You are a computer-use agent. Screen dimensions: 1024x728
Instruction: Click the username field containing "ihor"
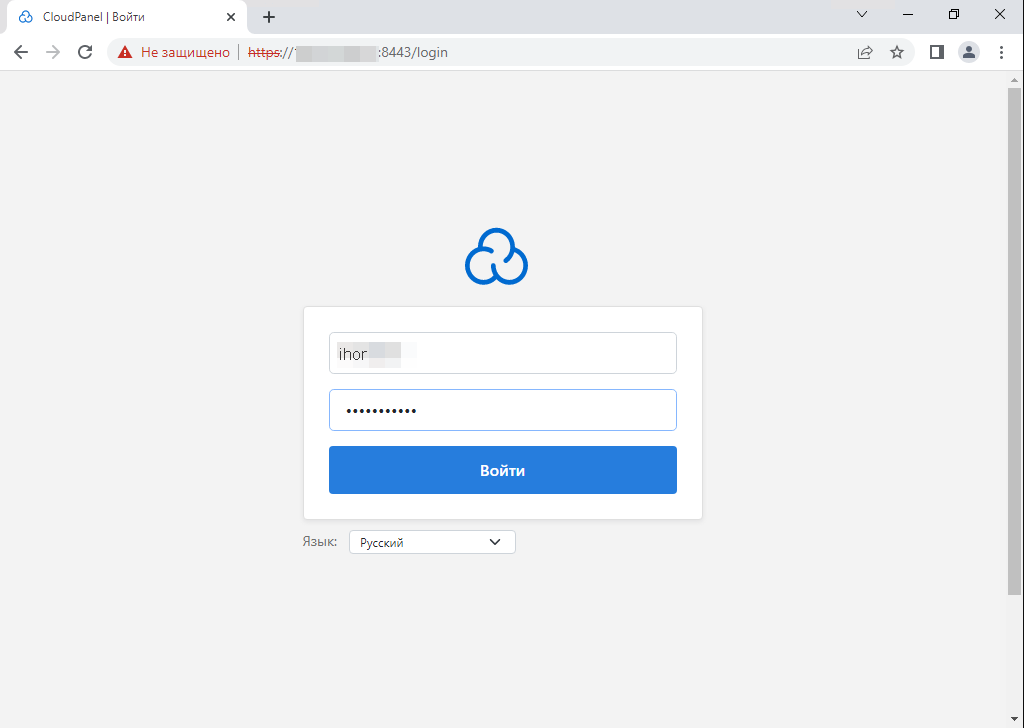[x=503, y=352]
